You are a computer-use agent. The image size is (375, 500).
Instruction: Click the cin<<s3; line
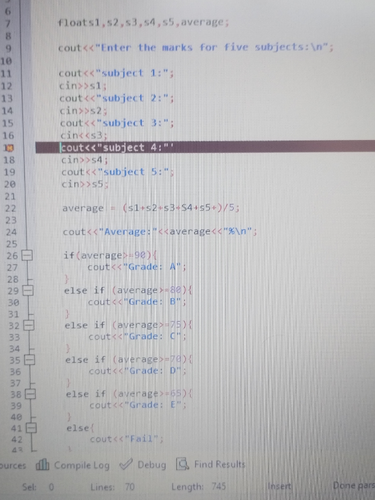click(x=84, y=135)
